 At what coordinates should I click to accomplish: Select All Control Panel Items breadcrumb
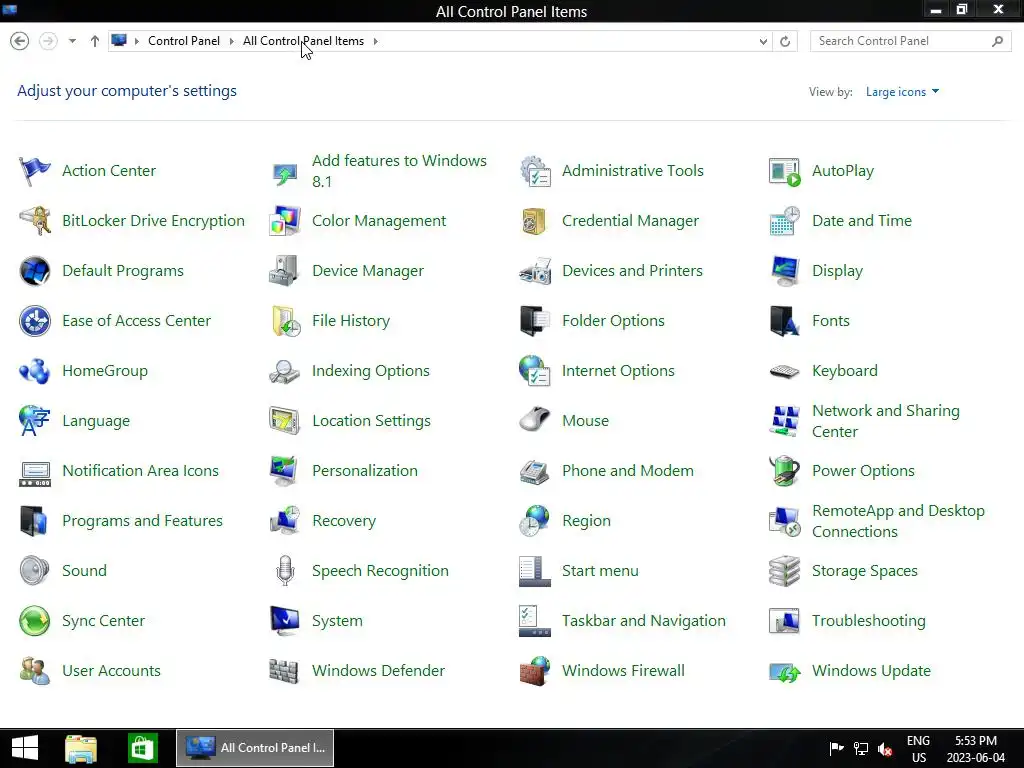(x=303, y=41)
